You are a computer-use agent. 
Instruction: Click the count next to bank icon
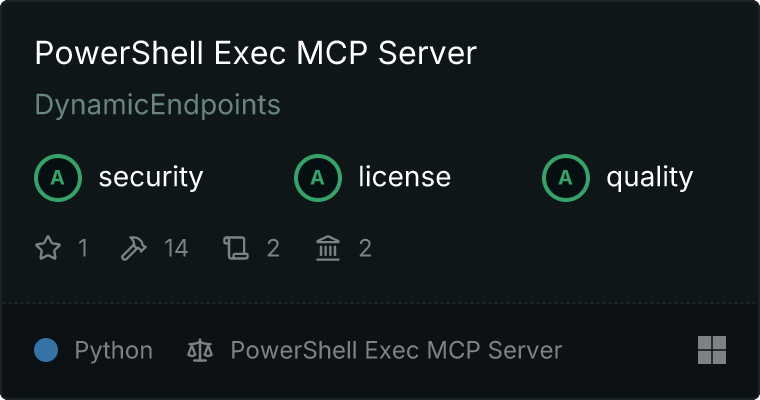365,248
